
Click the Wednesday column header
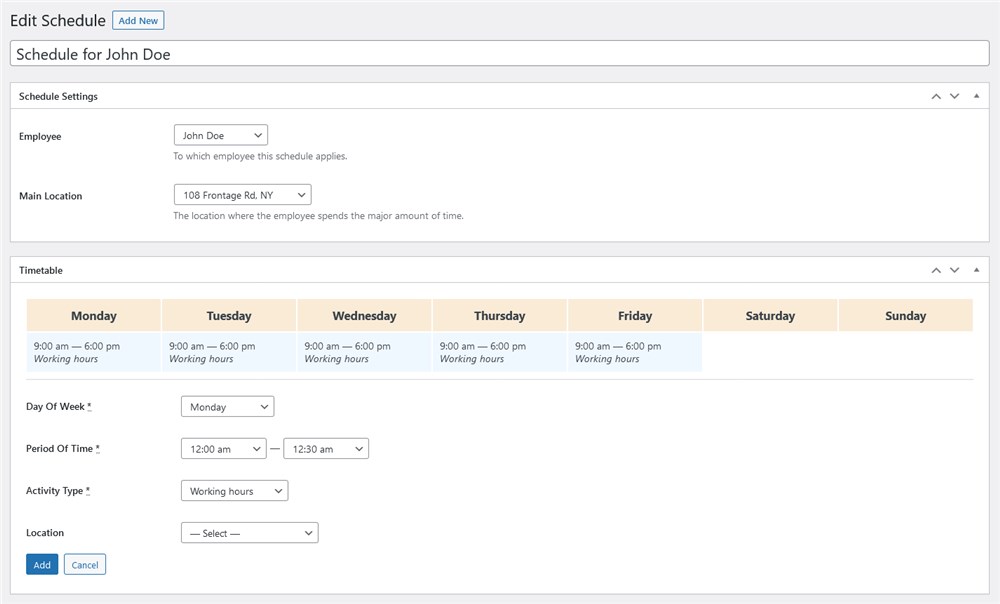pyautogui.click(x=364, y=316)
